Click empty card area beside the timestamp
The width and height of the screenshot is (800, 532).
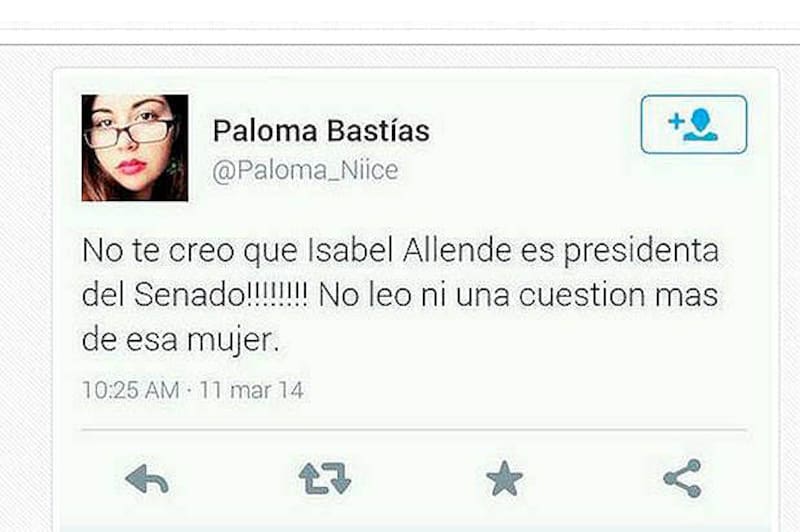526,391
